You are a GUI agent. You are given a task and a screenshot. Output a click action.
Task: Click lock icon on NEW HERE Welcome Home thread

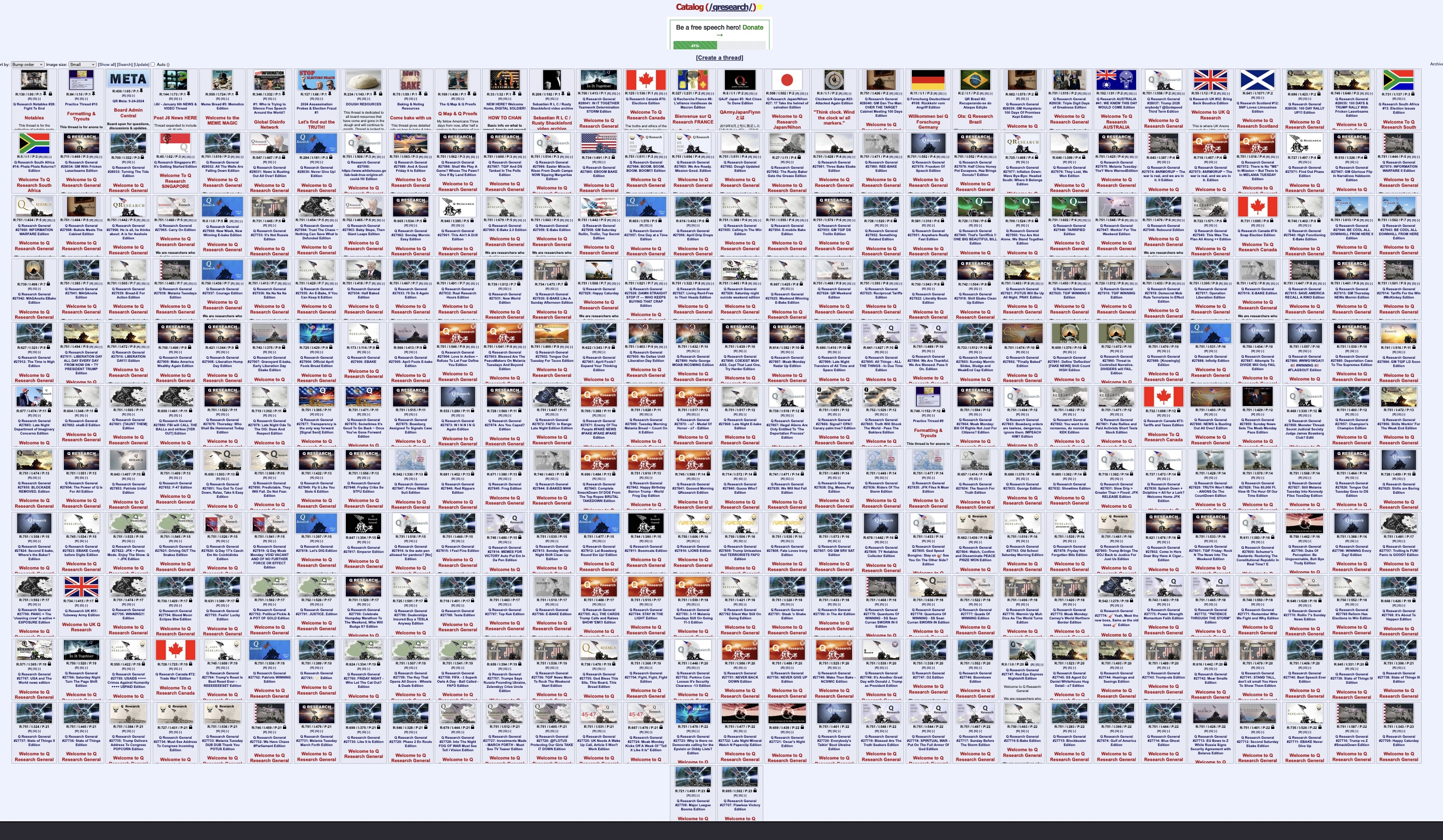tap(520, 94)
